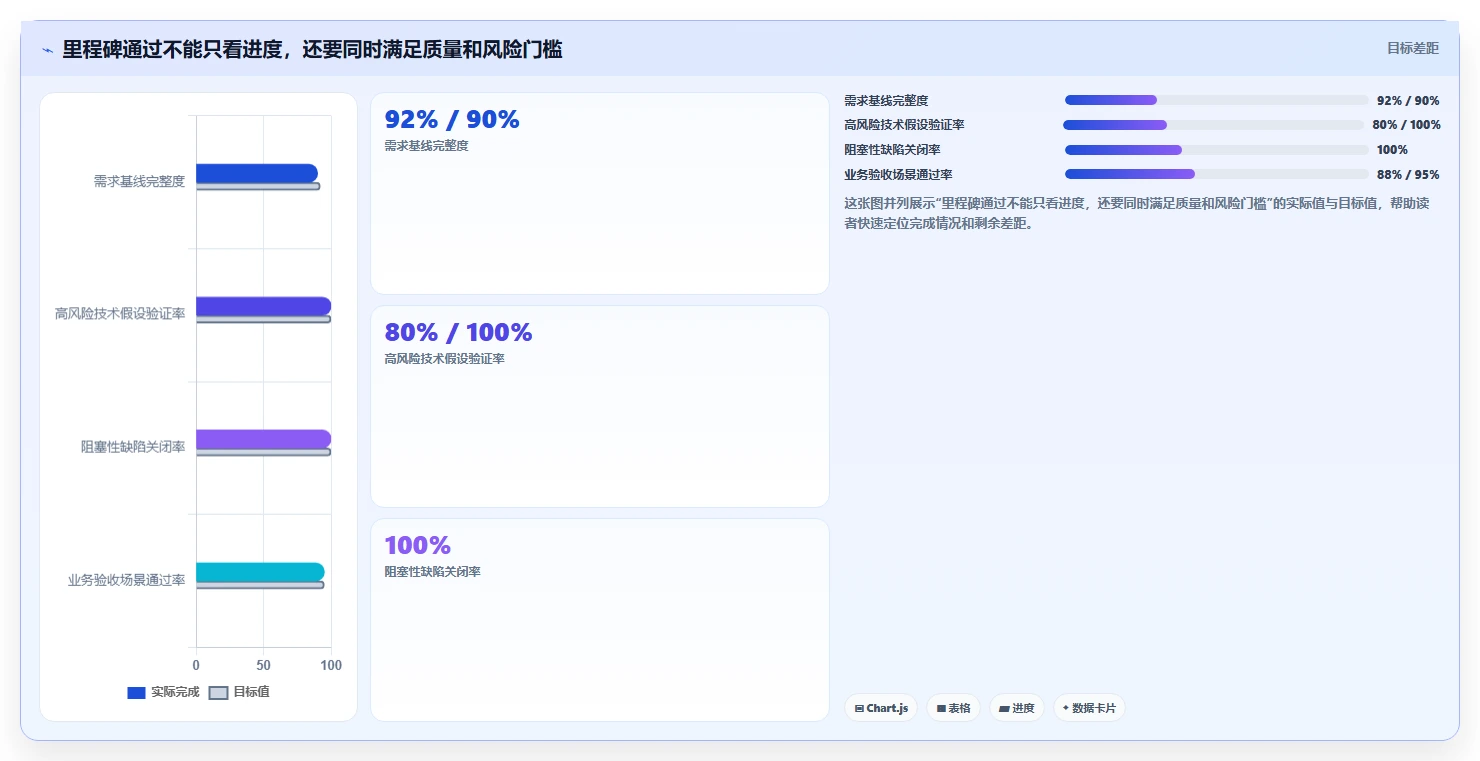Select the Chart.js tag chip
1480x761 pixels.
point(881,708)
